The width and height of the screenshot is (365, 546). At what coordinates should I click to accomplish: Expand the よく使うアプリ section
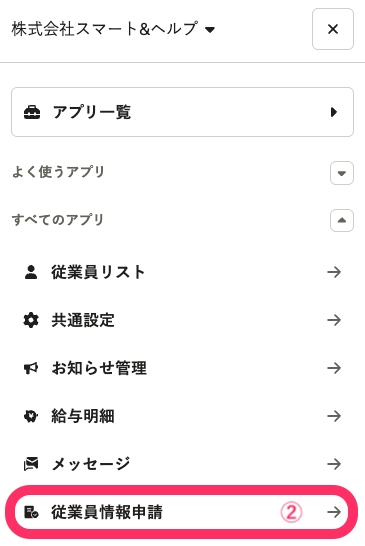(x=342, y=173)
